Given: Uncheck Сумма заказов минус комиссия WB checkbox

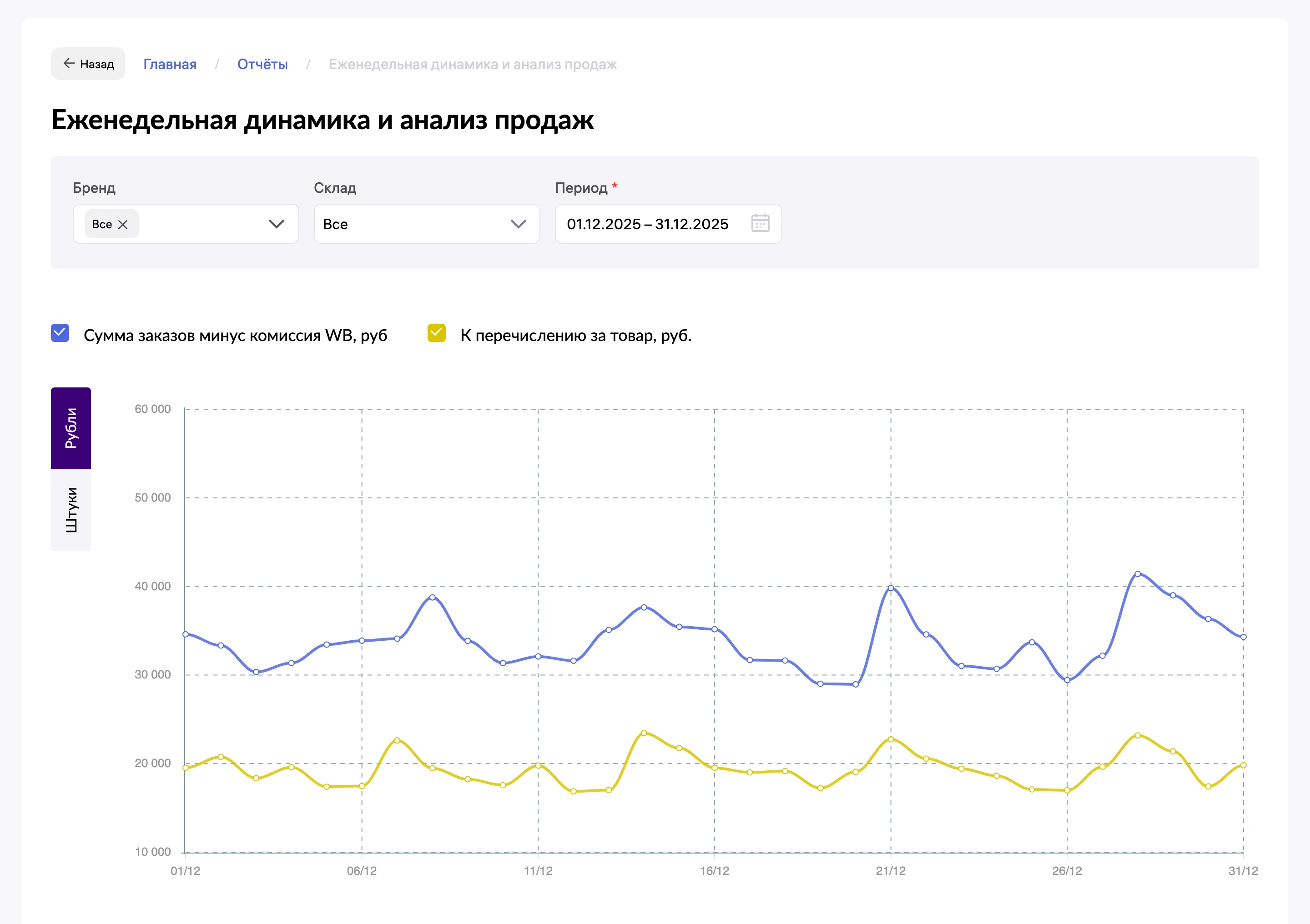Looking at the screenshot, I should coord(60,333).
